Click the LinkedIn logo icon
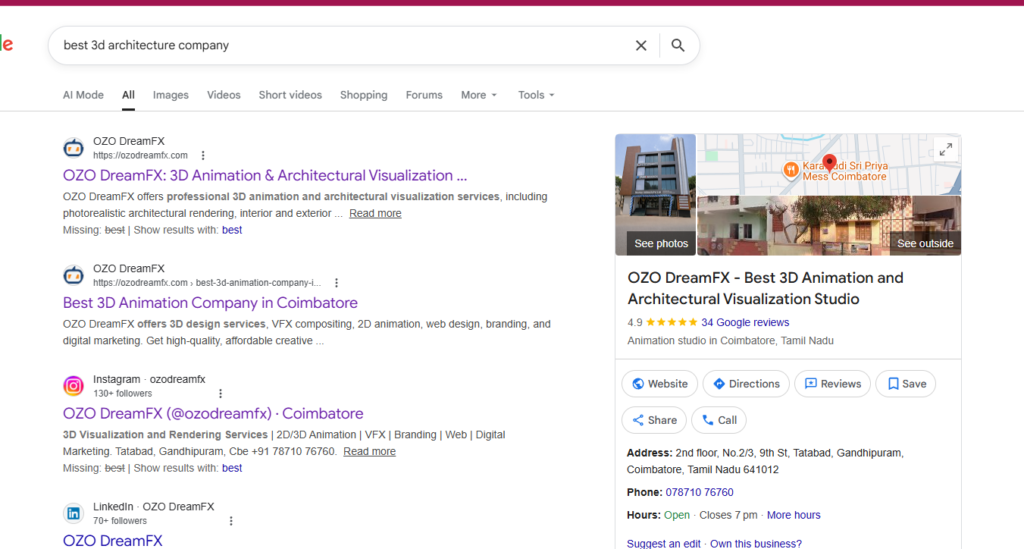Screen dimensions: 1024x549 (73, 513)
